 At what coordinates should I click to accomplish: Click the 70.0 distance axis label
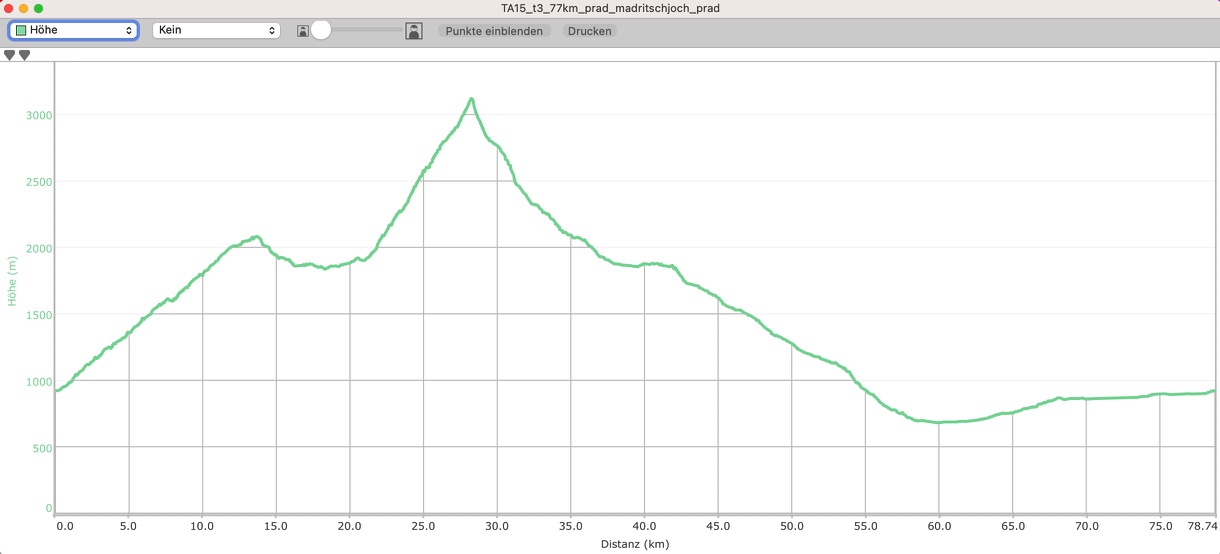[x=1086, y=525]
